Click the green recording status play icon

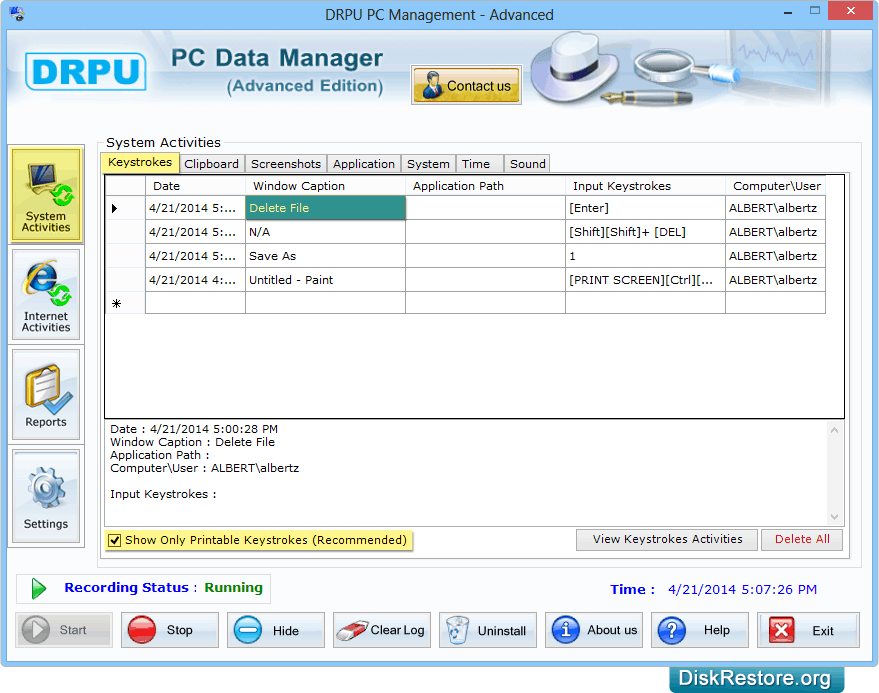point(38,589)
